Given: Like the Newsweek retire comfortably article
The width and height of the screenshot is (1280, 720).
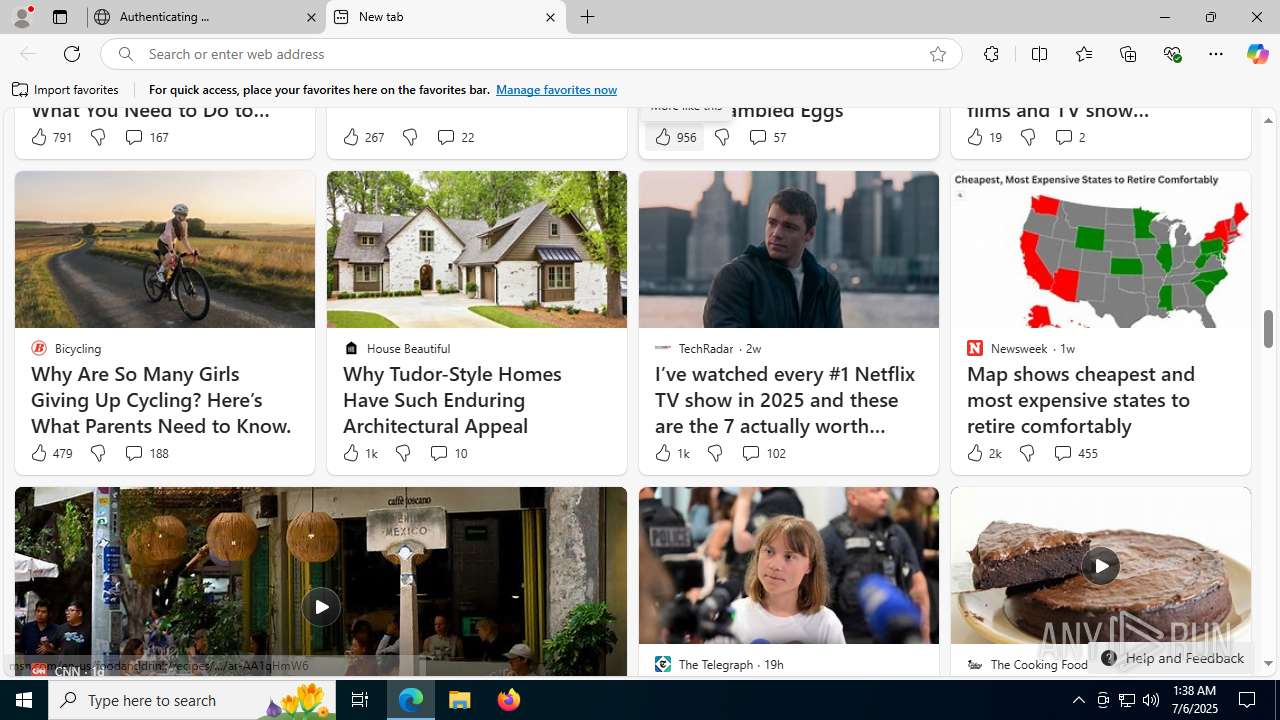Looking at the screenshot, I should click(984, 453).
